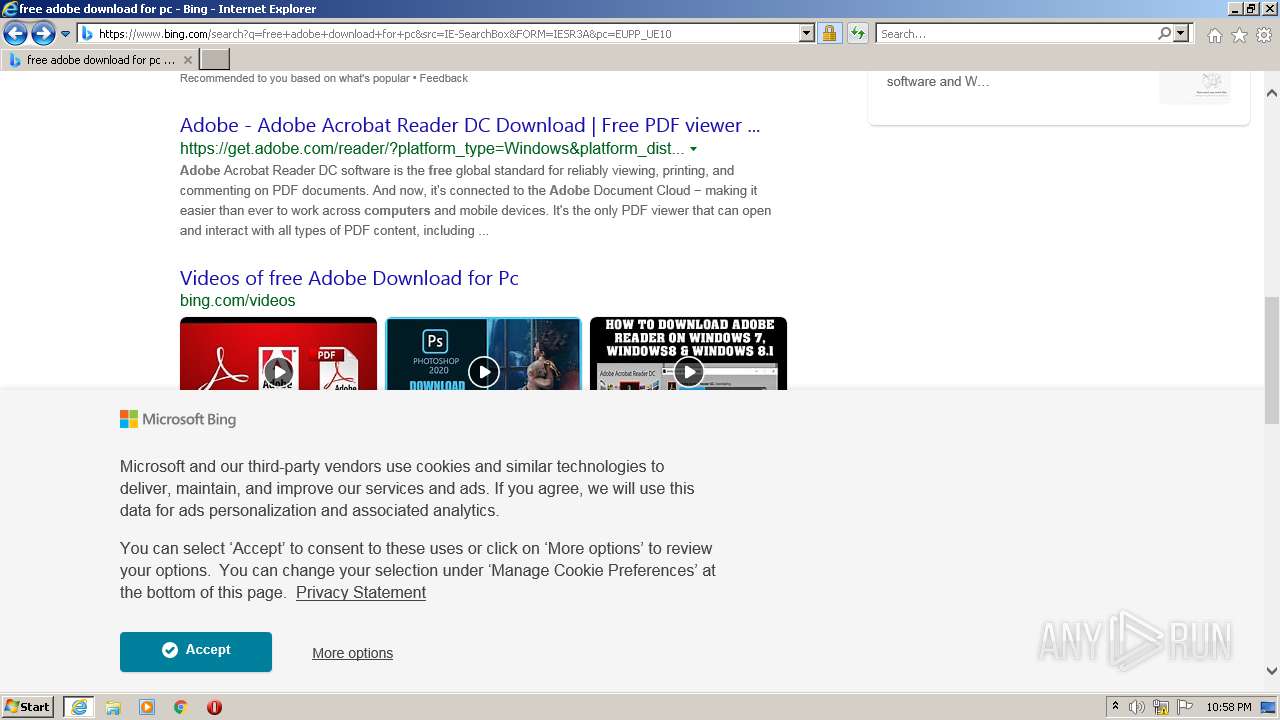Open the Windows Start menu

[27, 707]
